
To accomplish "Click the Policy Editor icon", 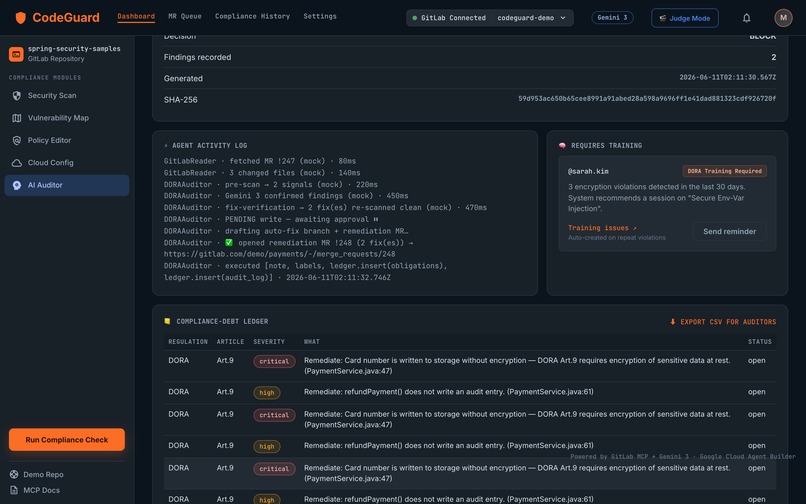I will [x=17, y=140].
